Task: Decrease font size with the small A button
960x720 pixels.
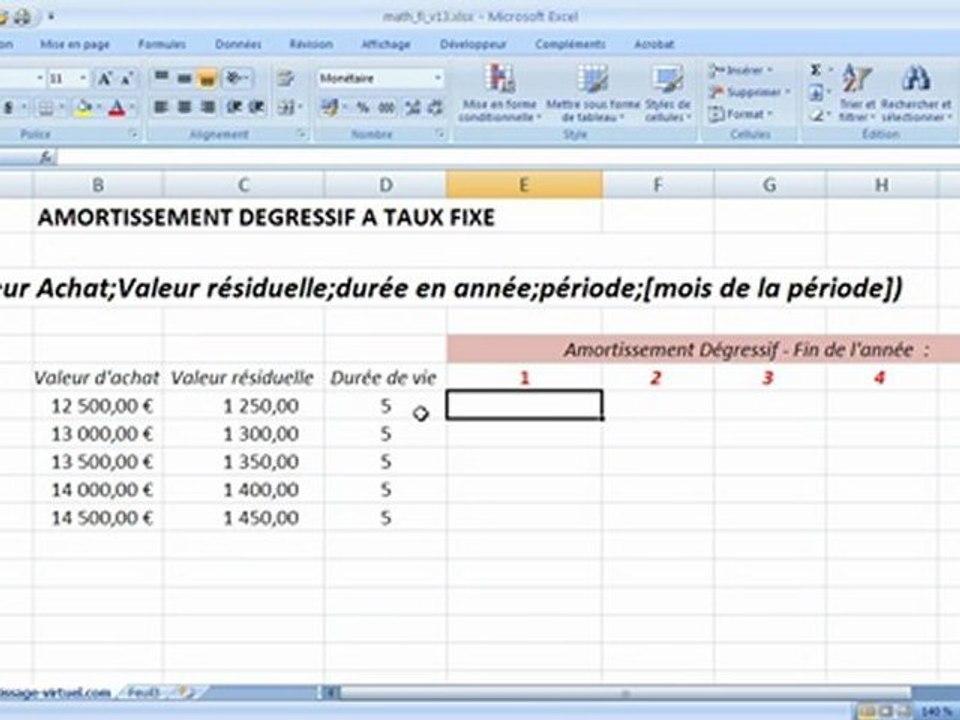Action: pyautogui.click(x=127, y=79)
